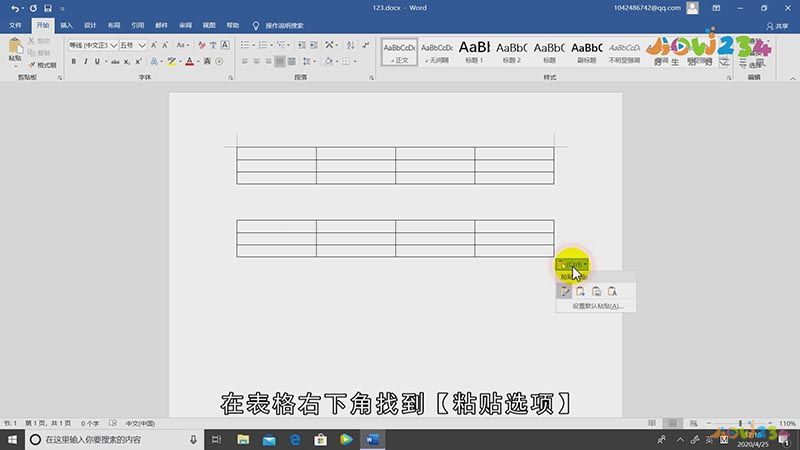Open the Paste Options (Ctrl) dropdown button
The height and width of the screenshot is (450, 800).
[571, 264]
